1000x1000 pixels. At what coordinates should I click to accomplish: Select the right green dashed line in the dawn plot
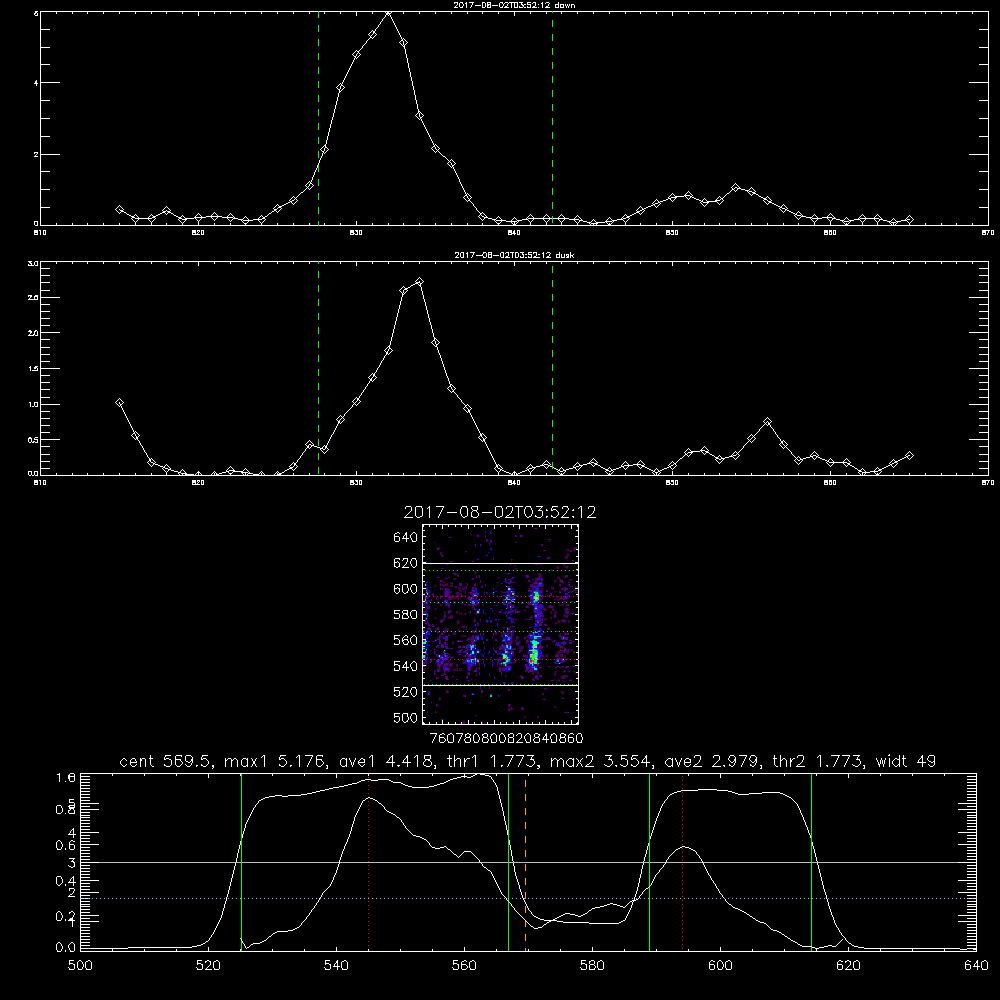pos(552,119)
